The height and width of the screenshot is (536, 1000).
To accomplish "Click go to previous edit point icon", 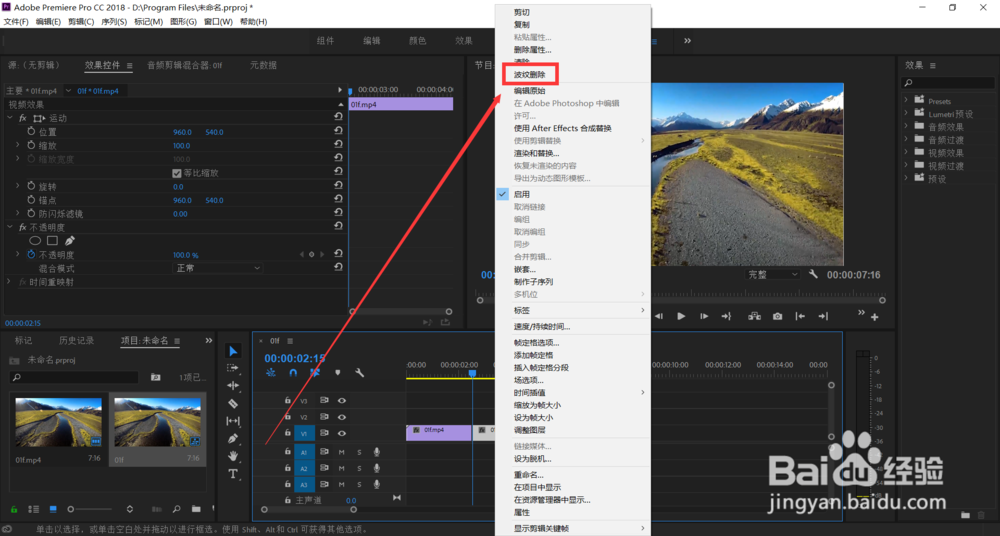I will [800, 316].
